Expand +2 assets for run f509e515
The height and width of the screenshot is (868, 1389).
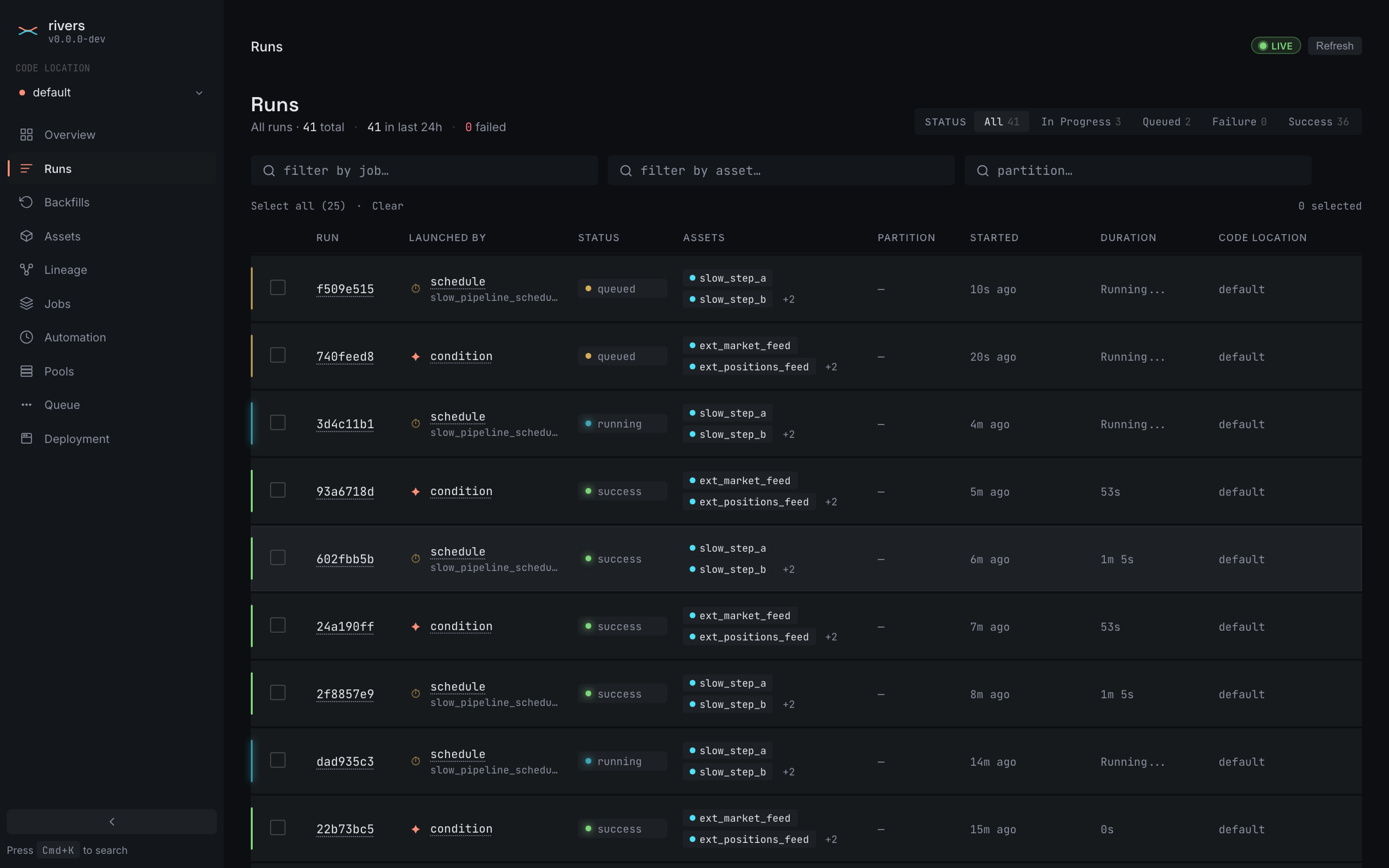[789, 300]
